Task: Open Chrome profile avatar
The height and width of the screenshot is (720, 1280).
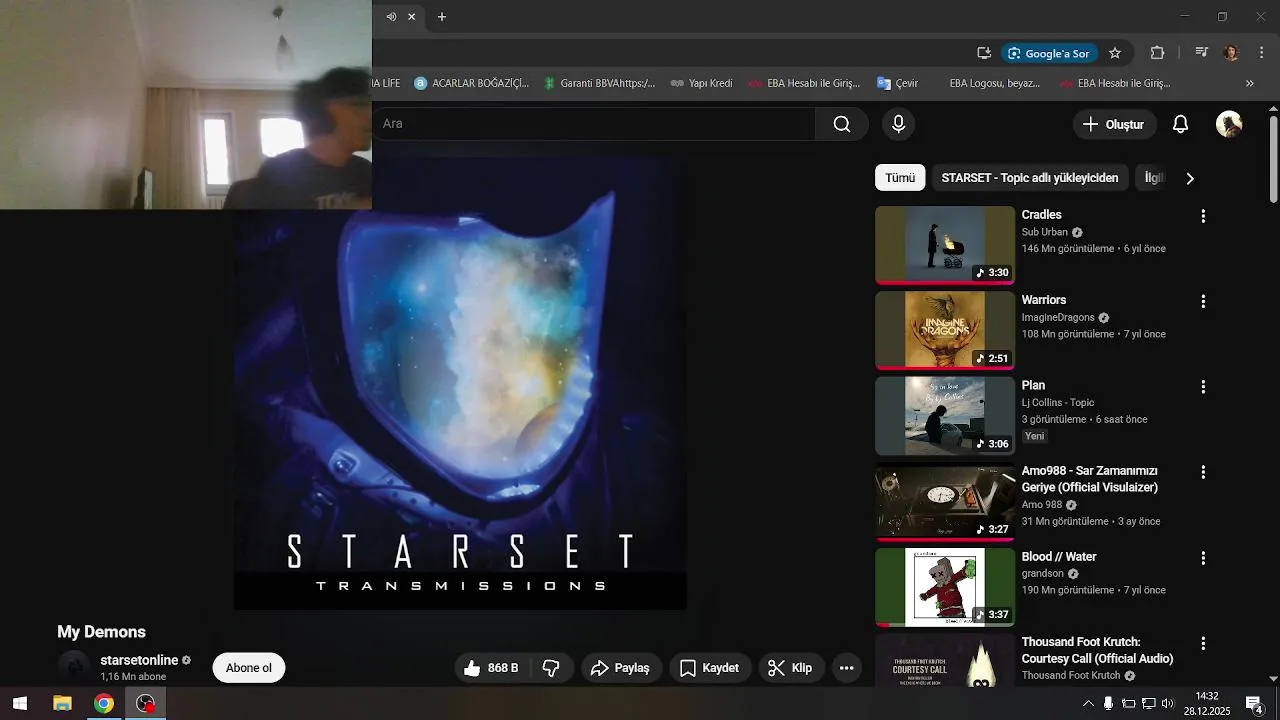Action: [x=1231, y=53]
